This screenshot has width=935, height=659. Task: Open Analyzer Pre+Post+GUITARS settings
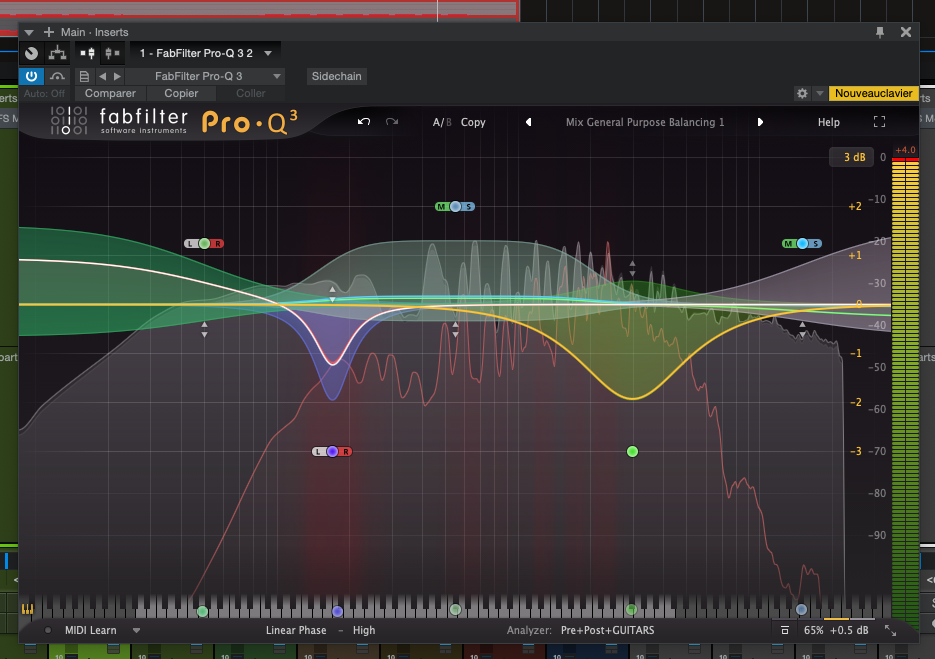tap(608, 630)
